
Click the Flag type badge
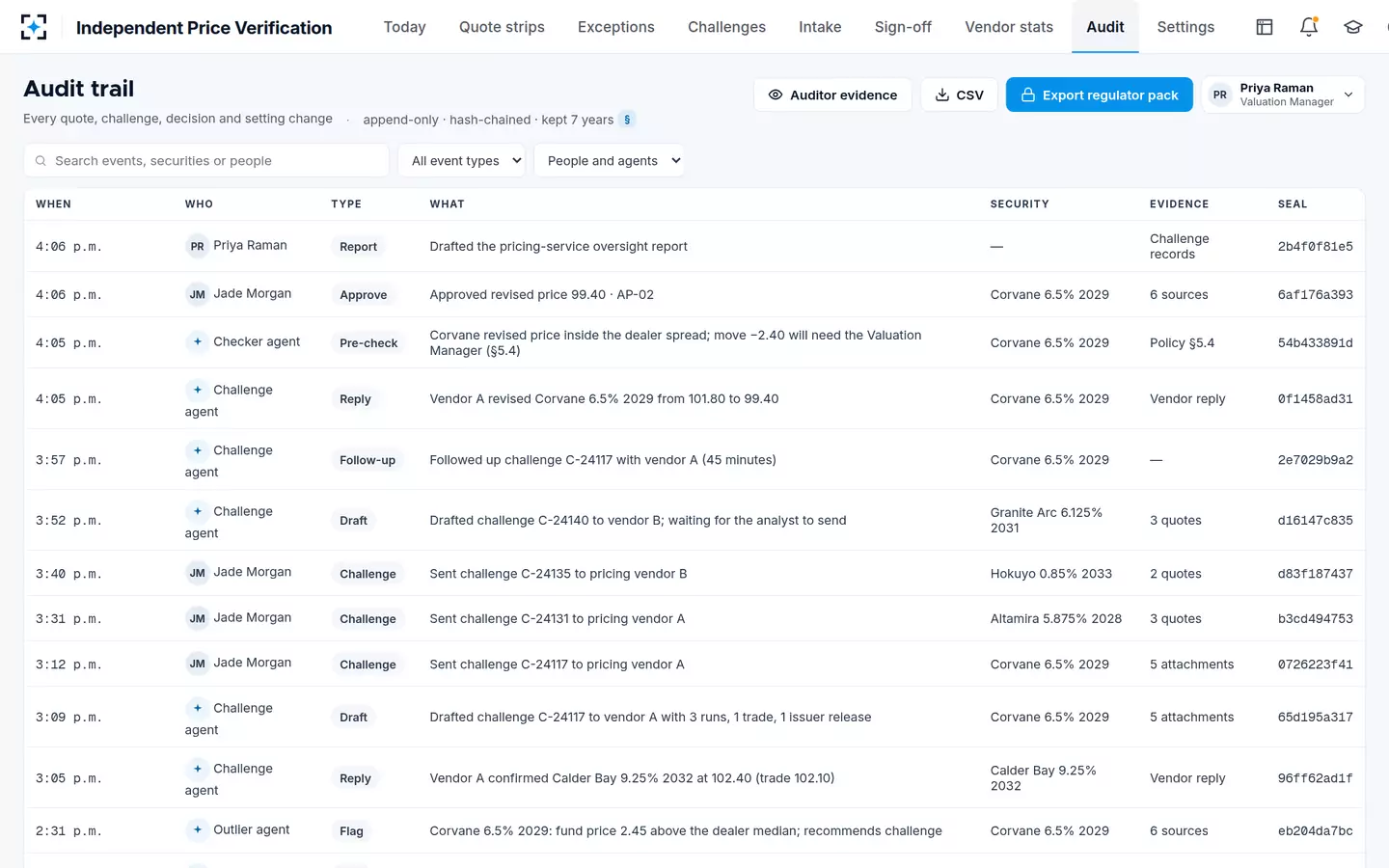[351, 831]
